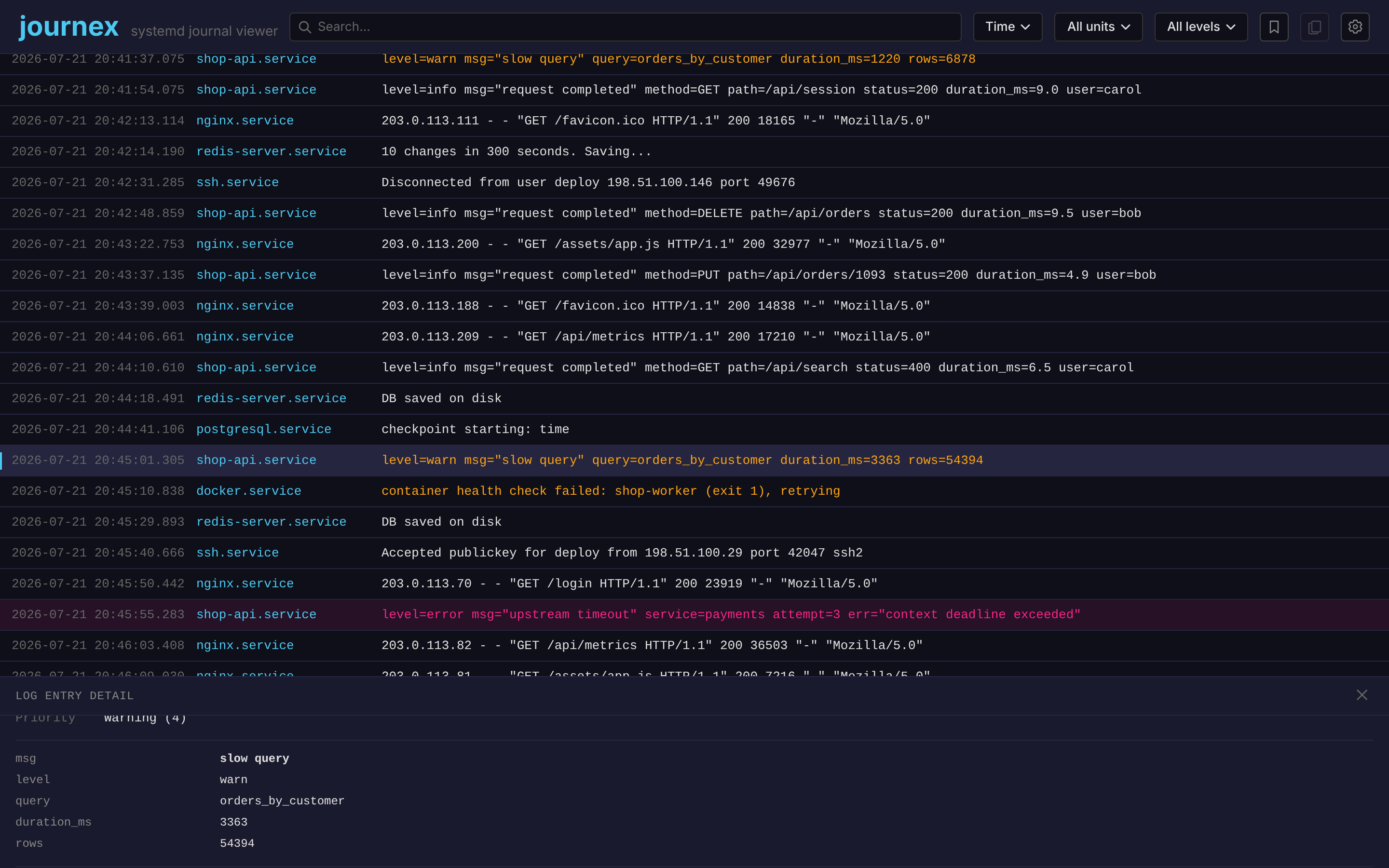Screen dimensions: 1389x868
Task: Click the docker.service unit name
Action: click(x=248, y=491)
